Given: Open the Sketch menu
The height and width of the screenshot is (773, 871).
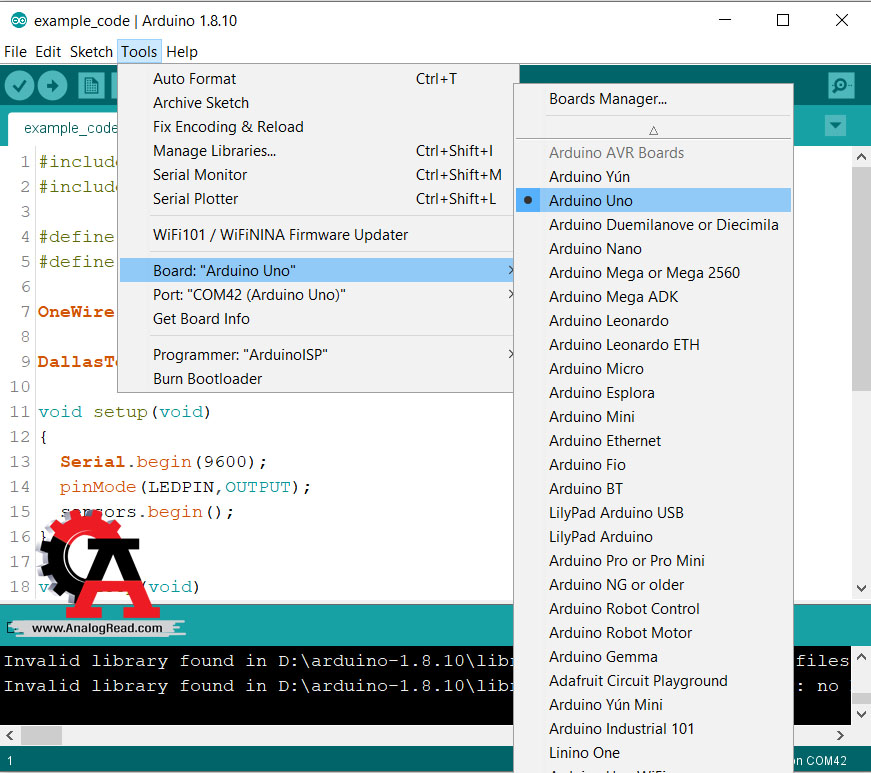Looking at the screenshot, I should click(x=91, y=52).
